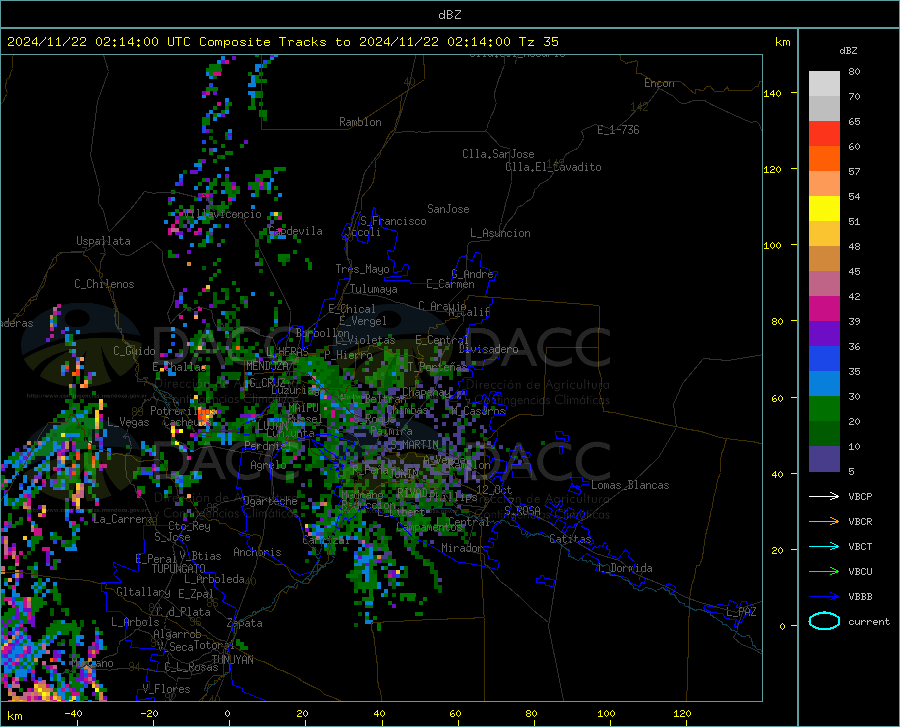Screen dimensions: 900x727
Task: Click the Zapata map label
Action: (x=245, y=623)
